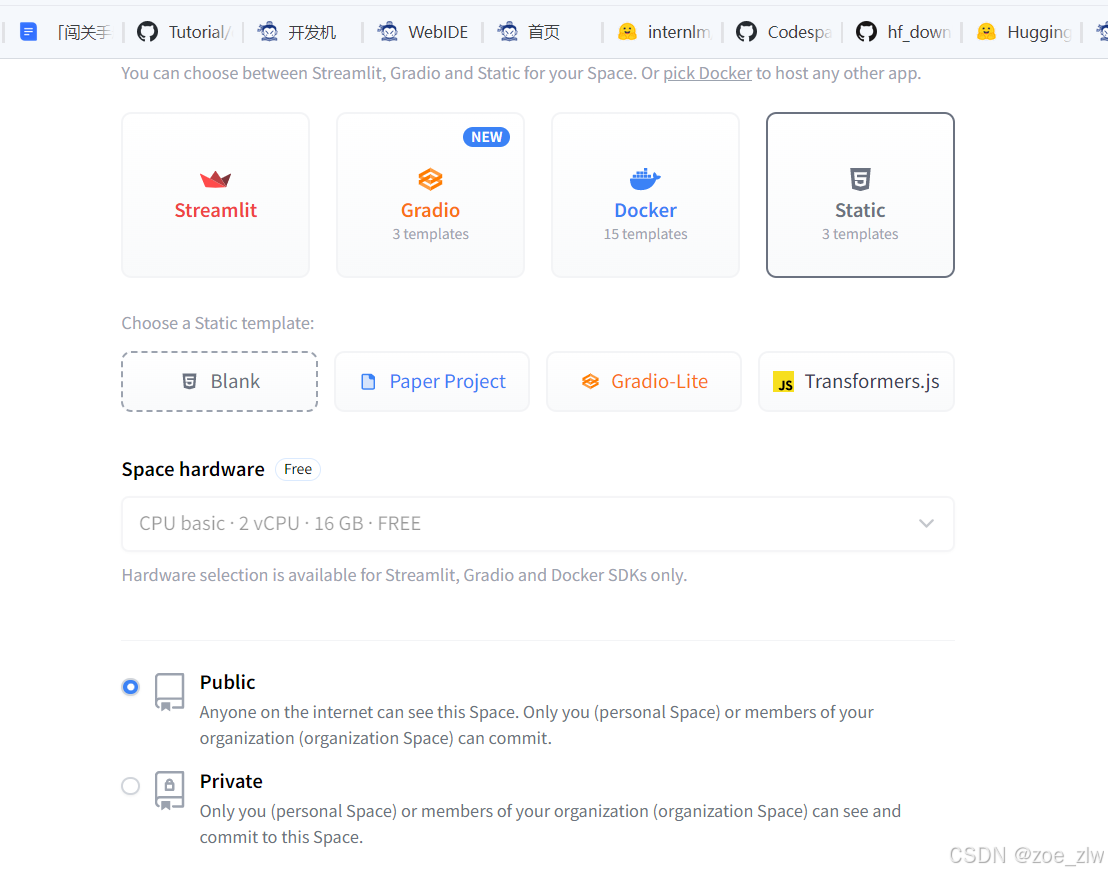Click 'Choose a Static template:' label

click(x=218, y=323)
